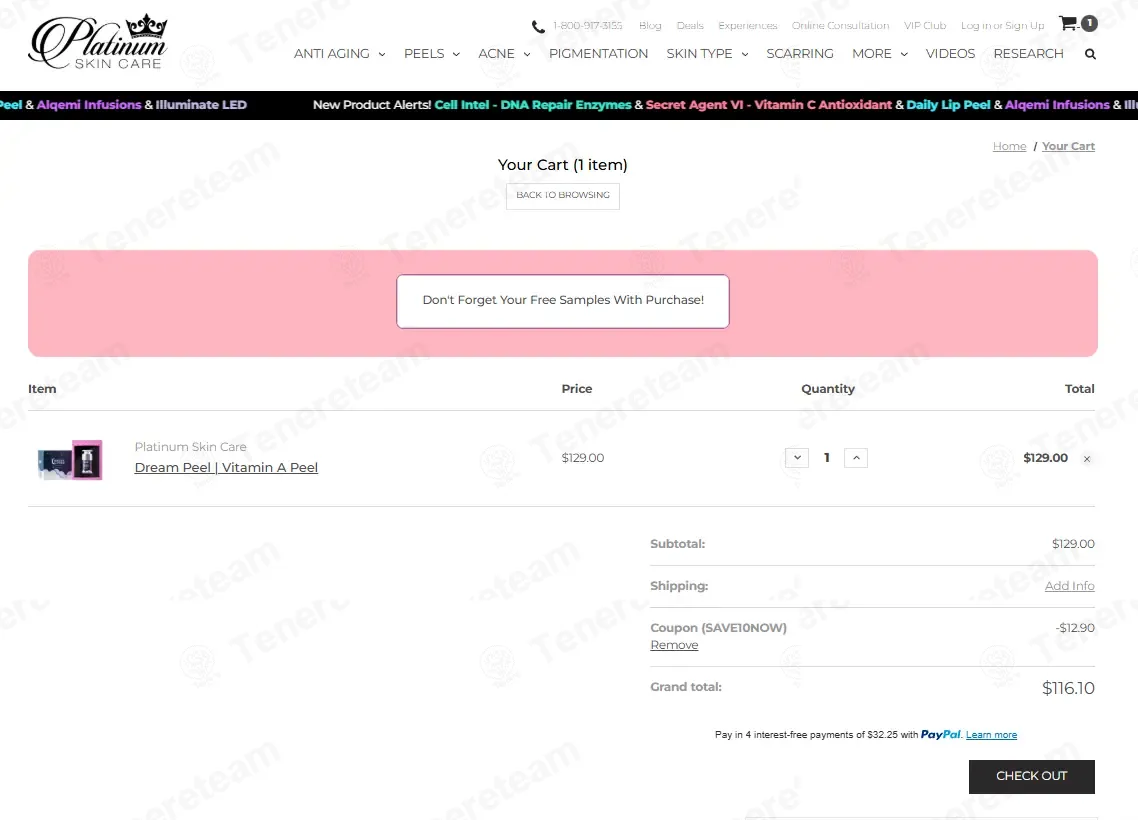Screen dimensions: 1138x820
Task: Open the Blog link
Action: coord(650,25)
